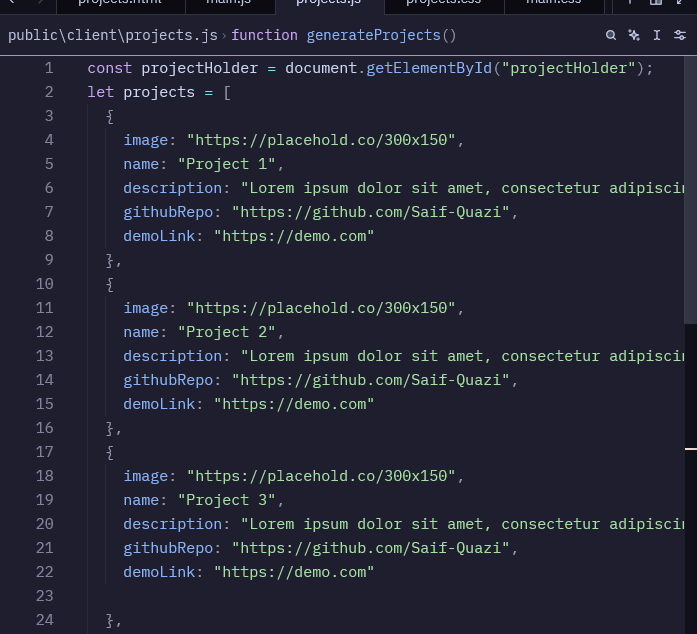Switch to the main.css tab
The image size is (697, 634).
coord(553,3)
